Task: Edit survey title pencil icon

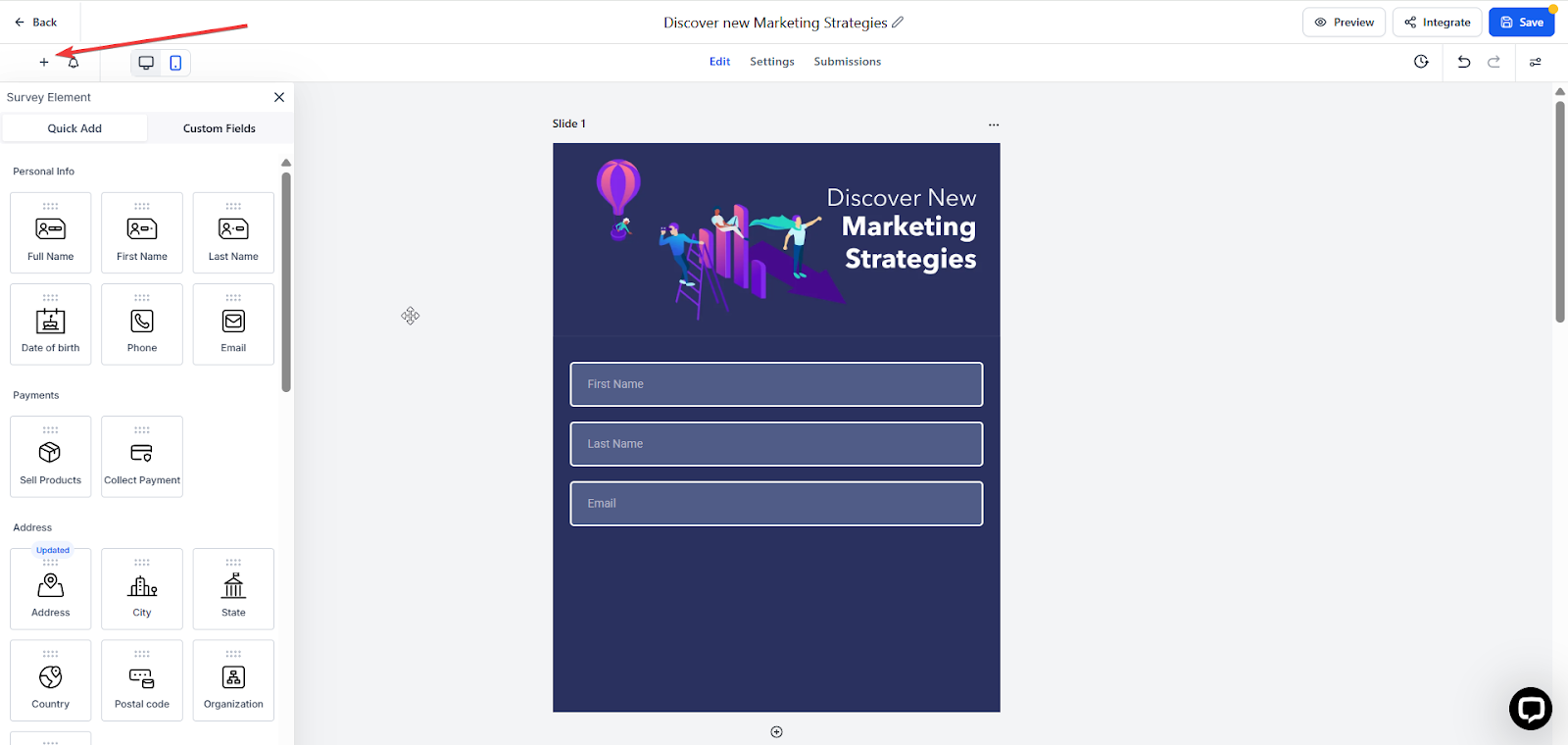Action: [898, 22]
